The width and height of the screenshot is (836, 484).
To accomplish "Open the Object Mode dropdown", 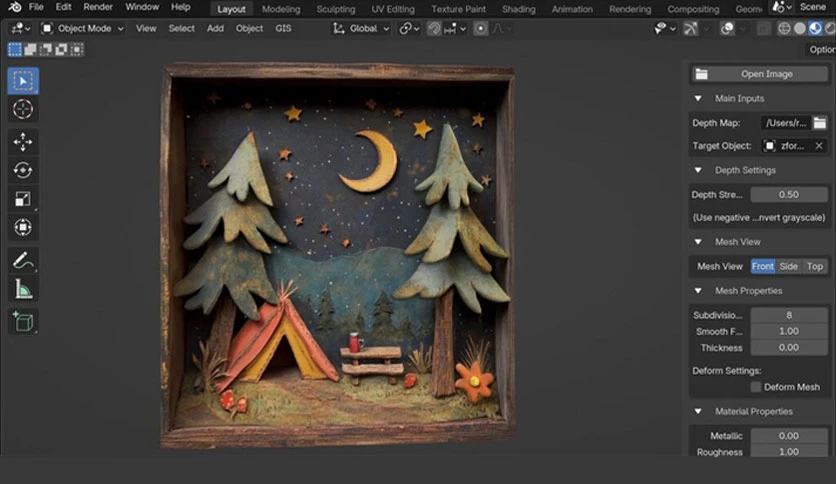I will click(x=83, y=28).
